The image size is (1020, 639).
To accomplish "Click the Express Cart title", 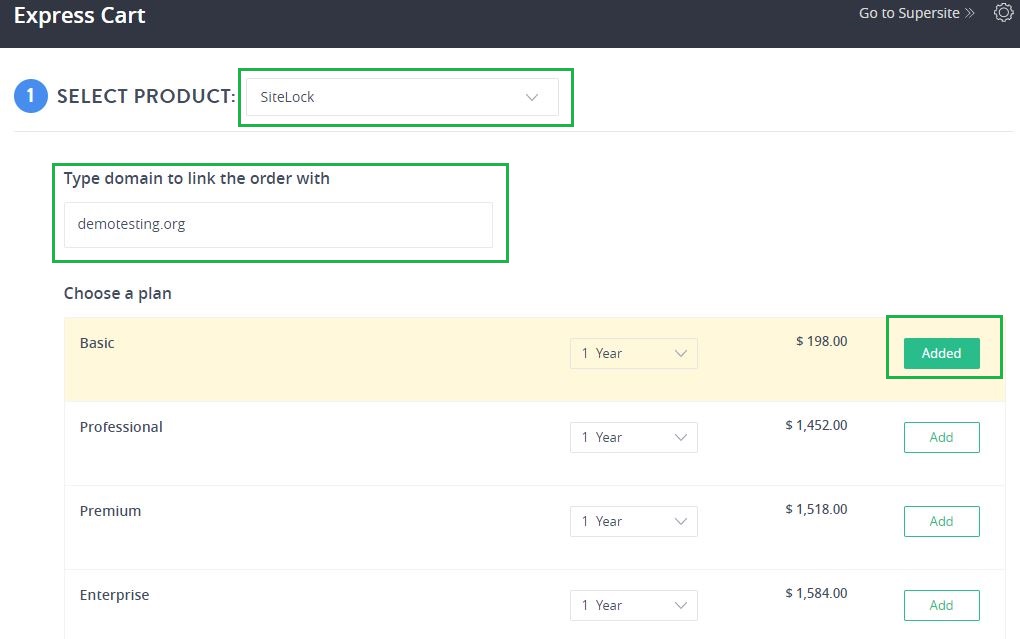I will (79, 16).
